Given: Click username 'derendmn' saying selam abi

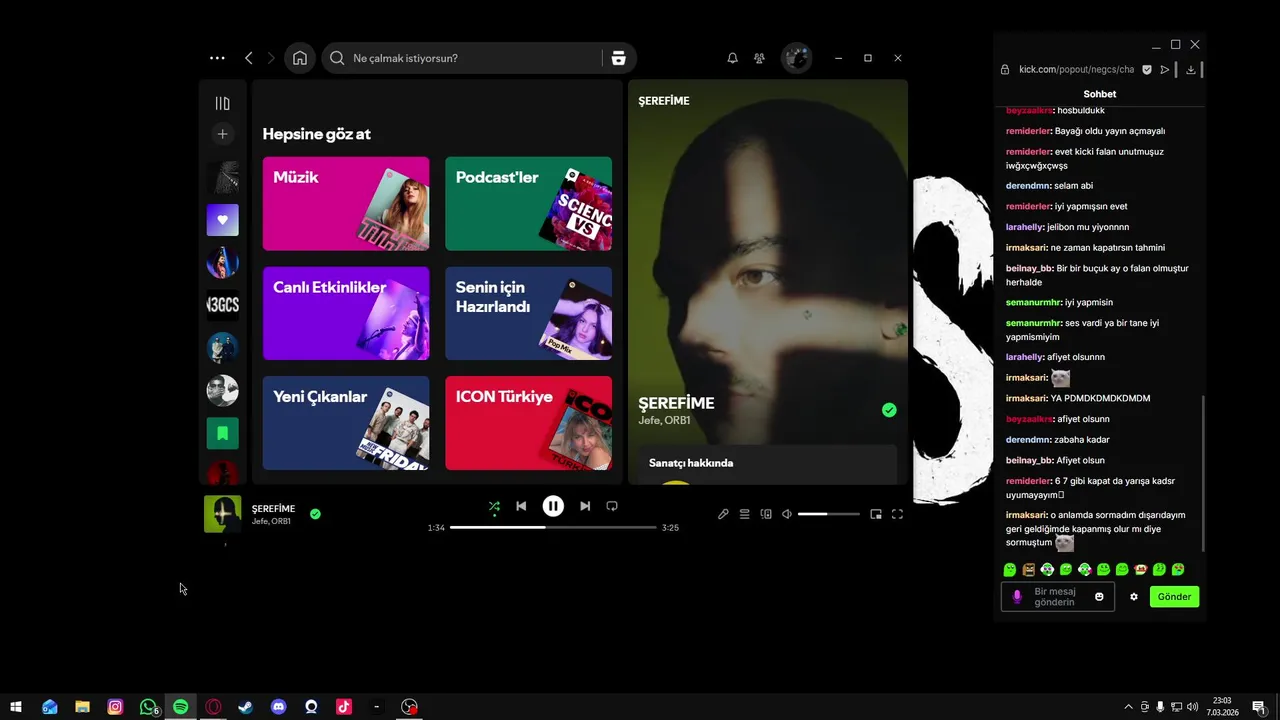Looking at the screenshot, I should tap(1028, 186).
